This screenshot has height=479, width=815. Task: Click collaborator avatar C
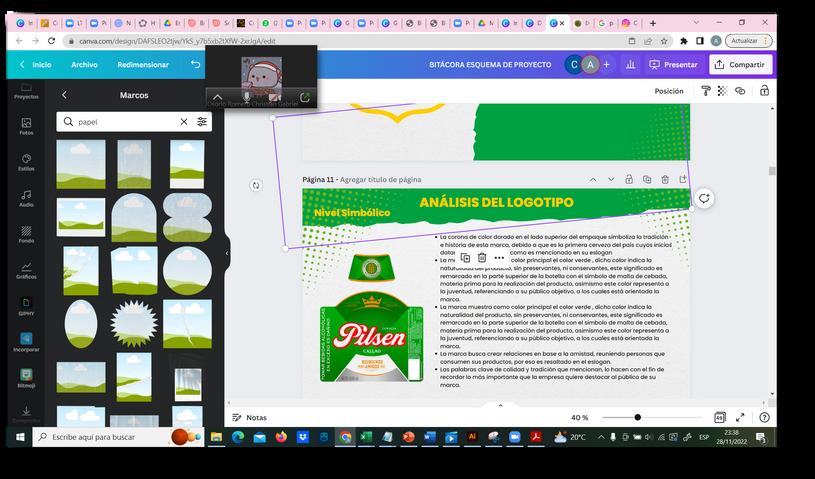point(574,64)
